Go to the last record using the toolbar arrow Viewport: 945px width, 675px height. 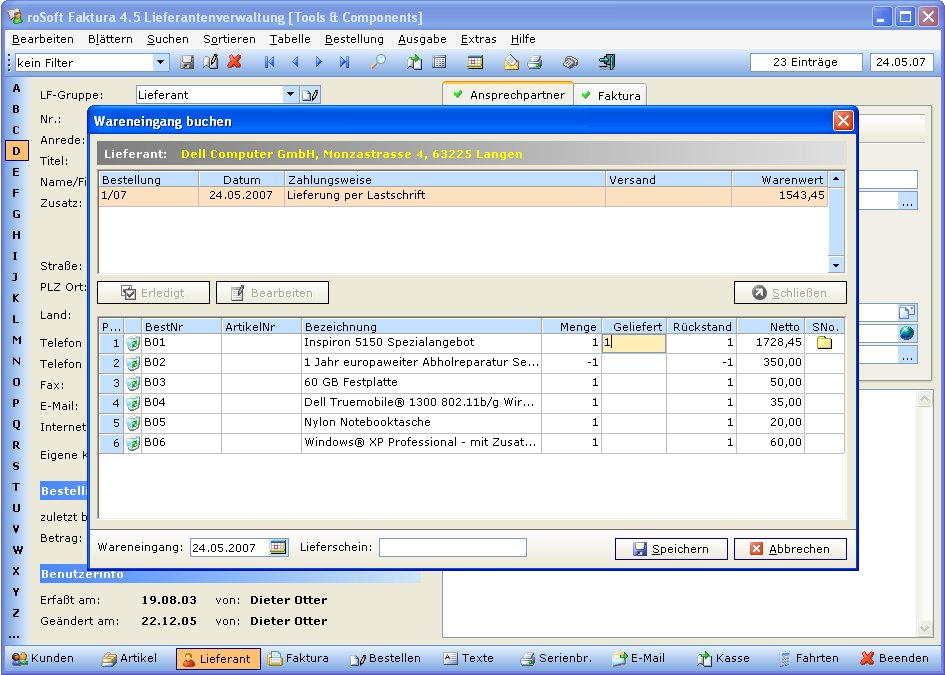click(x=344, y=62)
